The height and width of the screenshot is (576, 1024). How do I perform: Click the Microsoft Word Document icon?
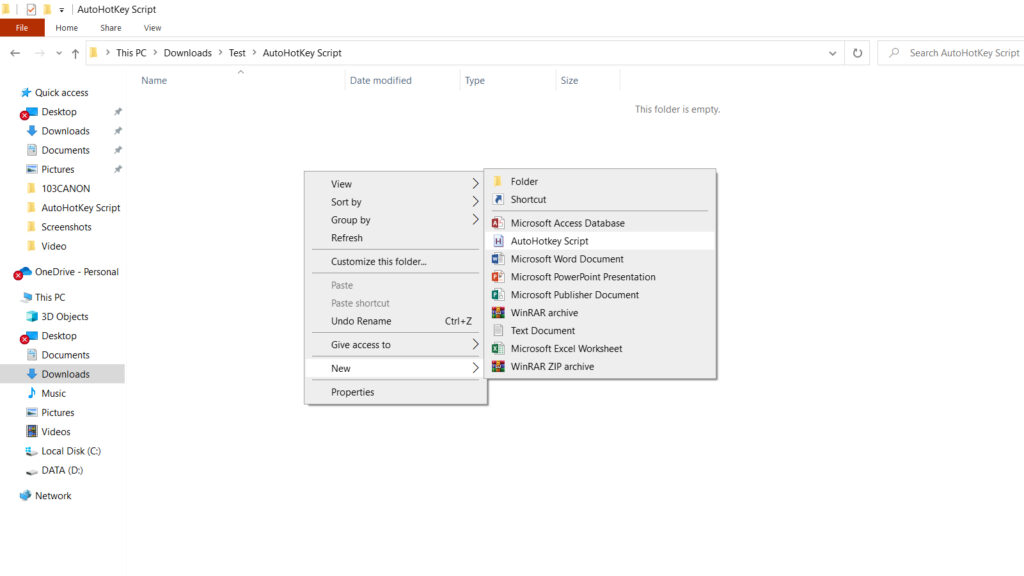(498, 259)
